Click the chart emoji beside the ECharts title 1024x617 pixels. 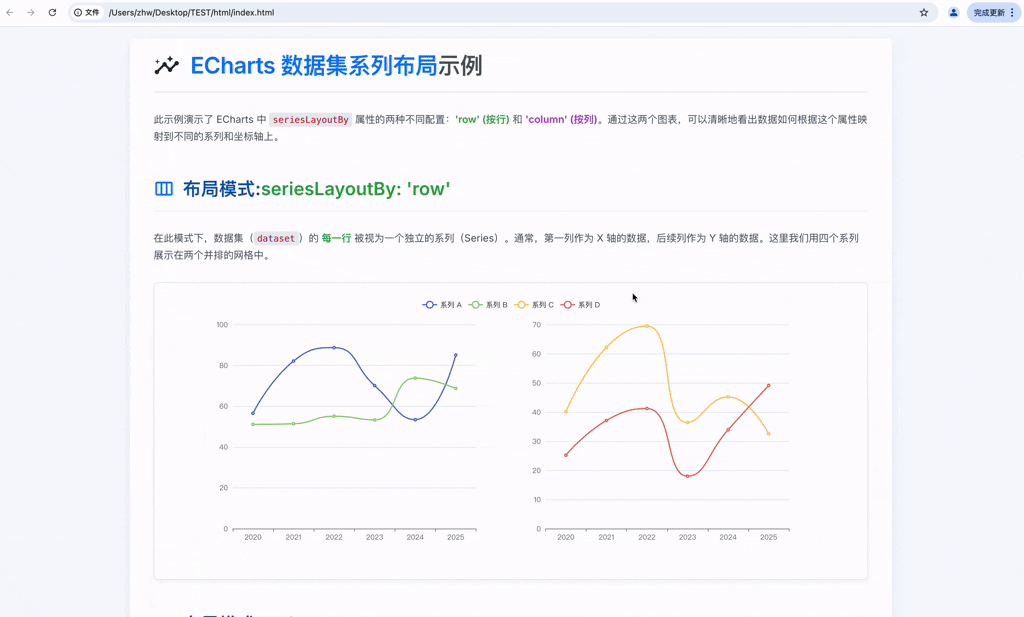[x=166, y=65]
